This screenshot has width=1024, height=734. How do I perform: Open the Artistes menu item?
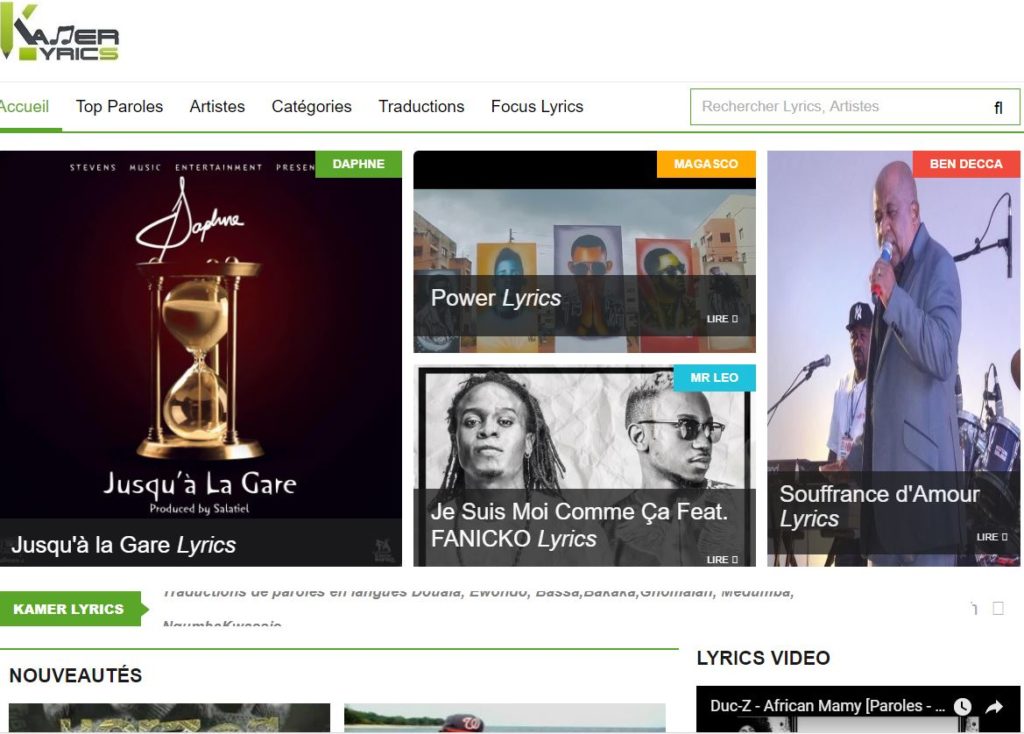tap(217, 106)
